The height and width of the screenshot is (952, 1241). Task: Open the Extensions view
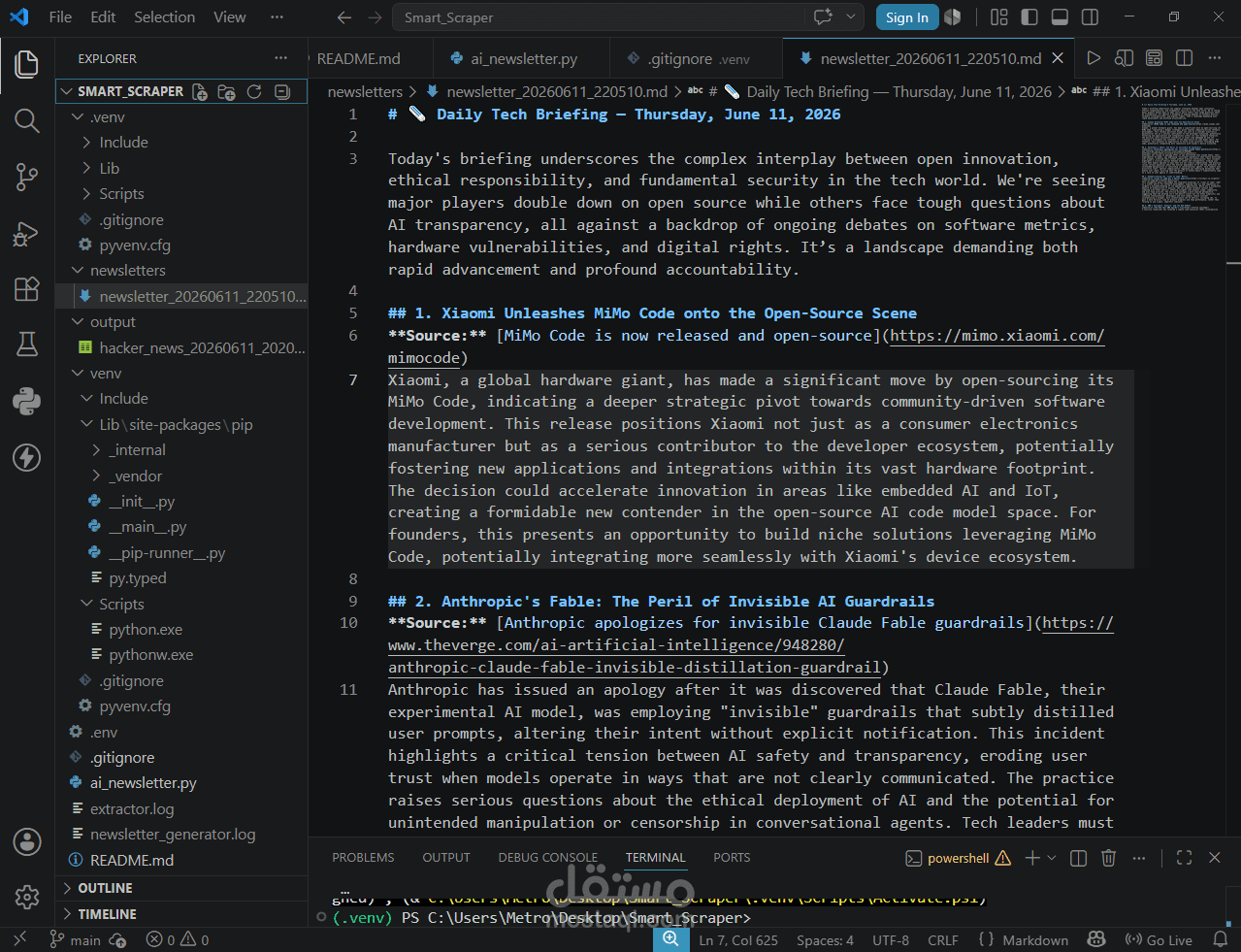click(27, 288)
